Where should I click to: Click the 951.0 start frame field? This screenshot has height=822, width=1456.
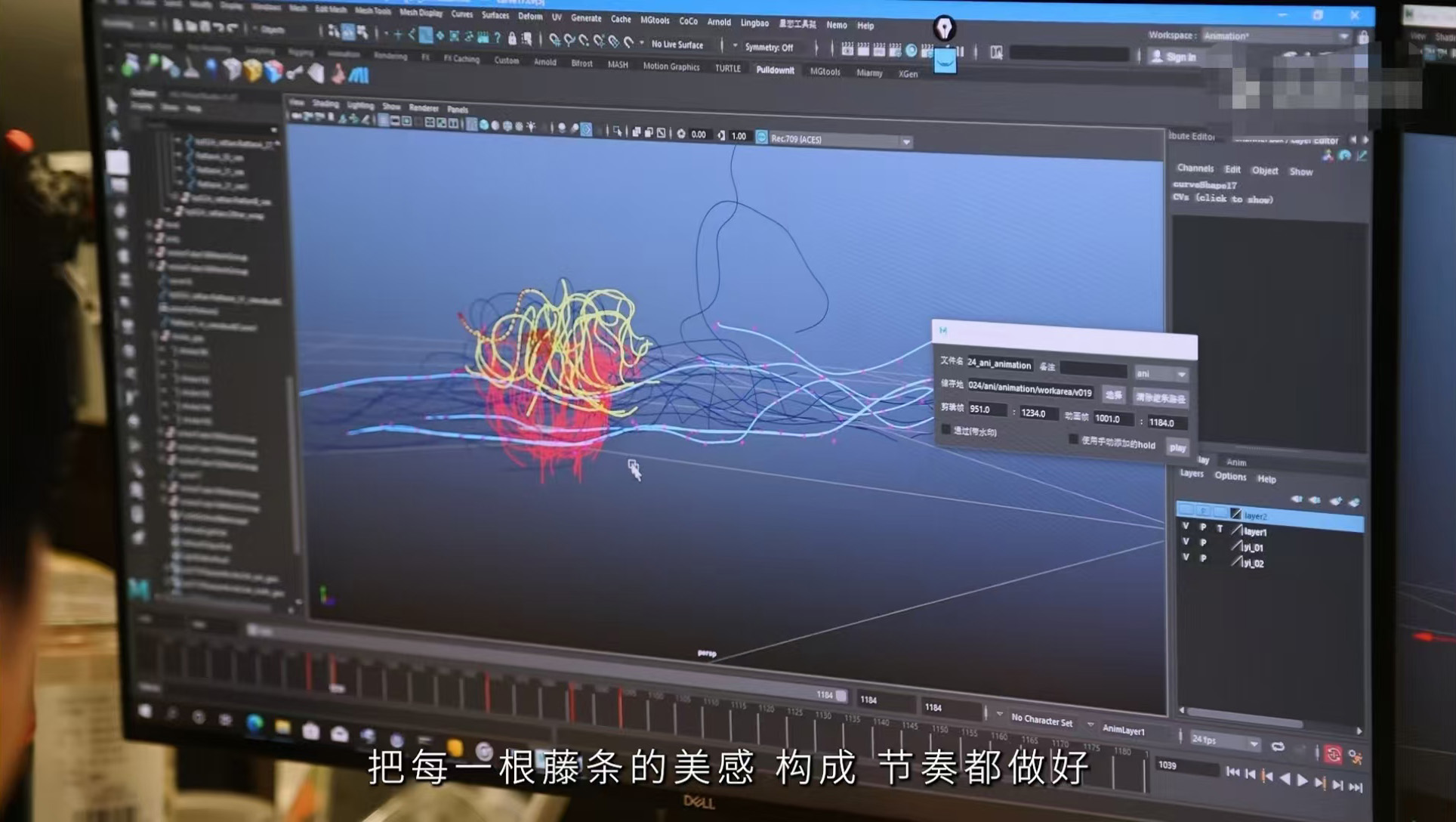coord(987,409)
